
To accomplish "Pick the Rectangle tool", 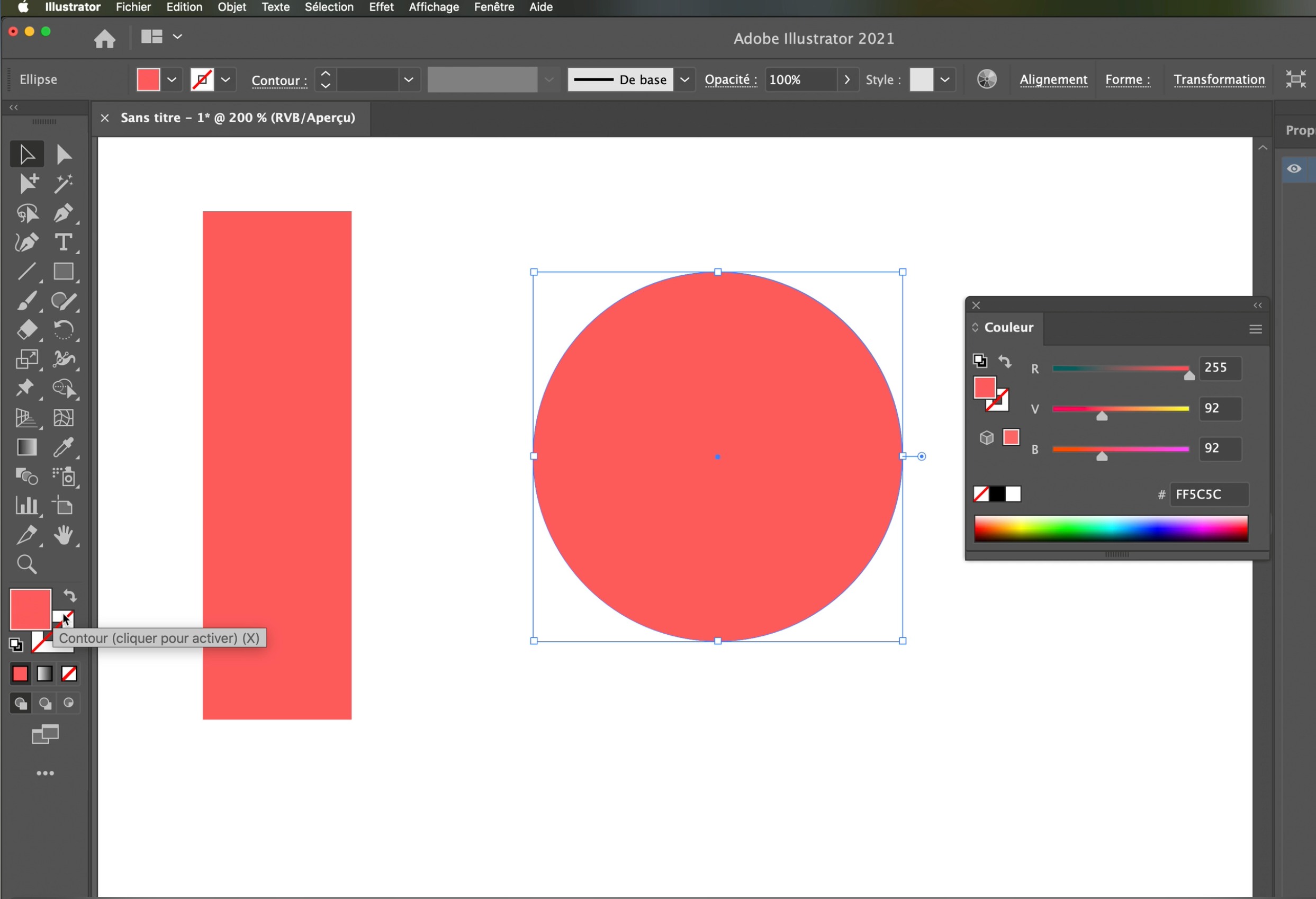I will [x=63, y=272].
